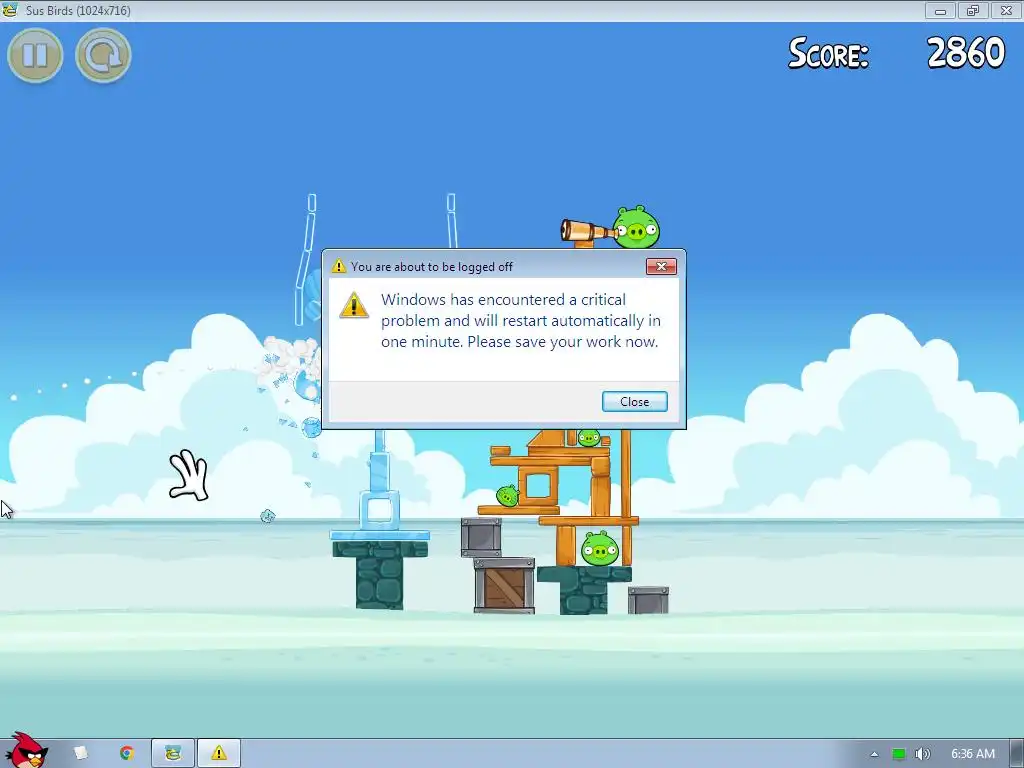The height and width of the screenshot is (768, 1024).
Task: Restart the level with the circular arrow button
Action: coord(103,56)
